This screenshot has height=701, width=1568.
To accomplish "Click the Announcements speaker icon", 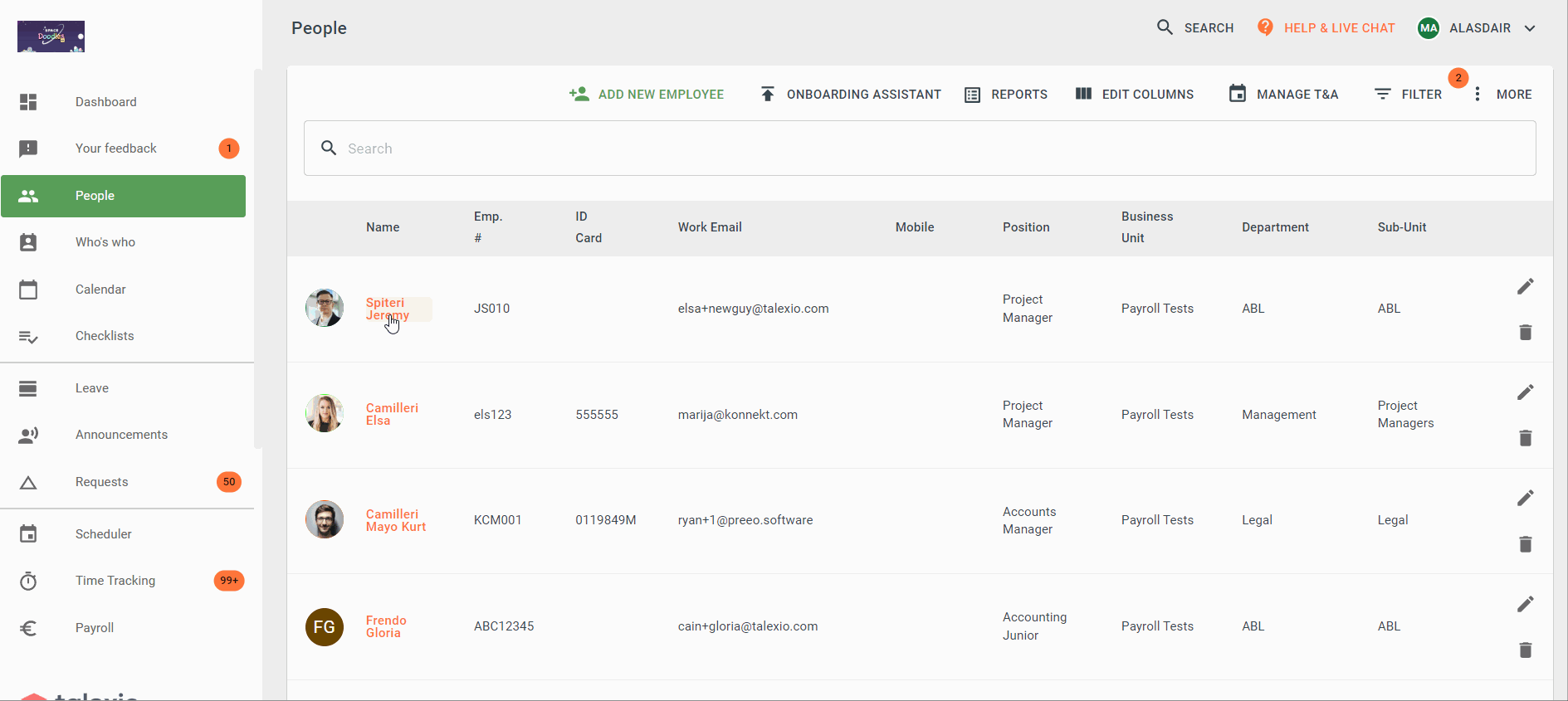I will coord(28,436).
